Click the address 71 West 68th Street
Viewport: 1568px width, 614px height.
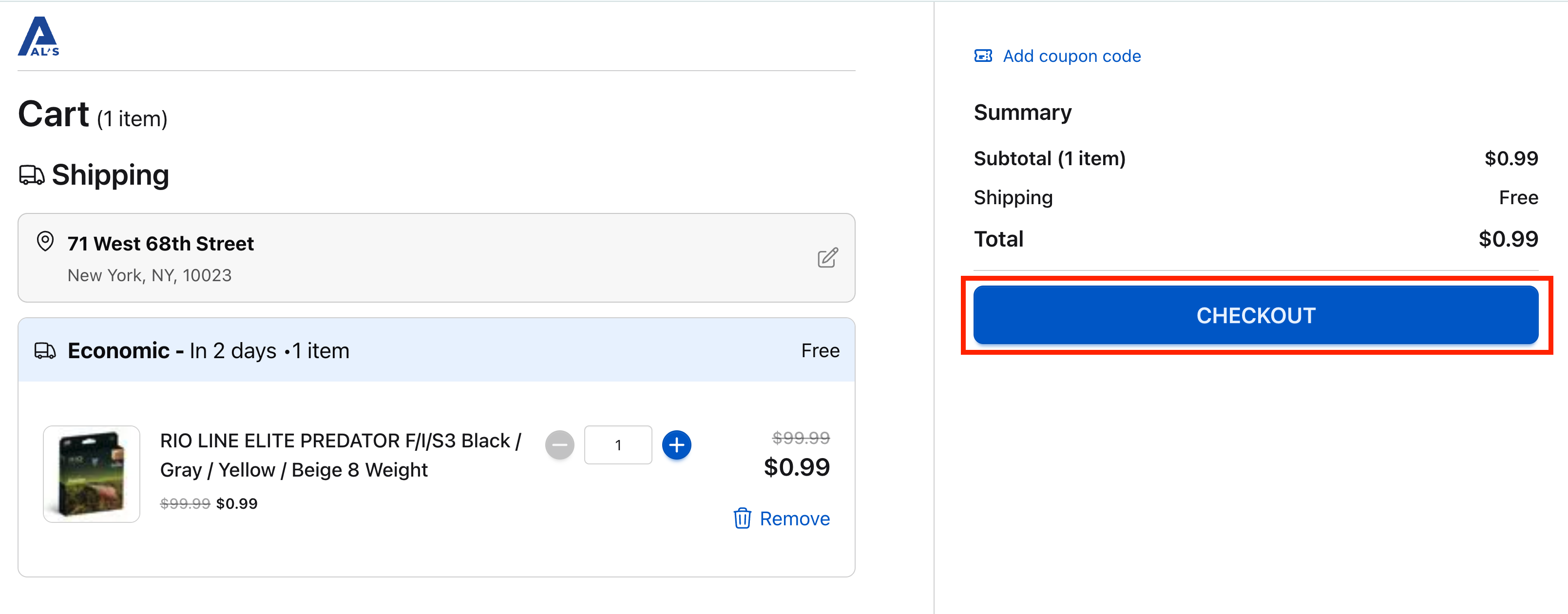point(161,244)
